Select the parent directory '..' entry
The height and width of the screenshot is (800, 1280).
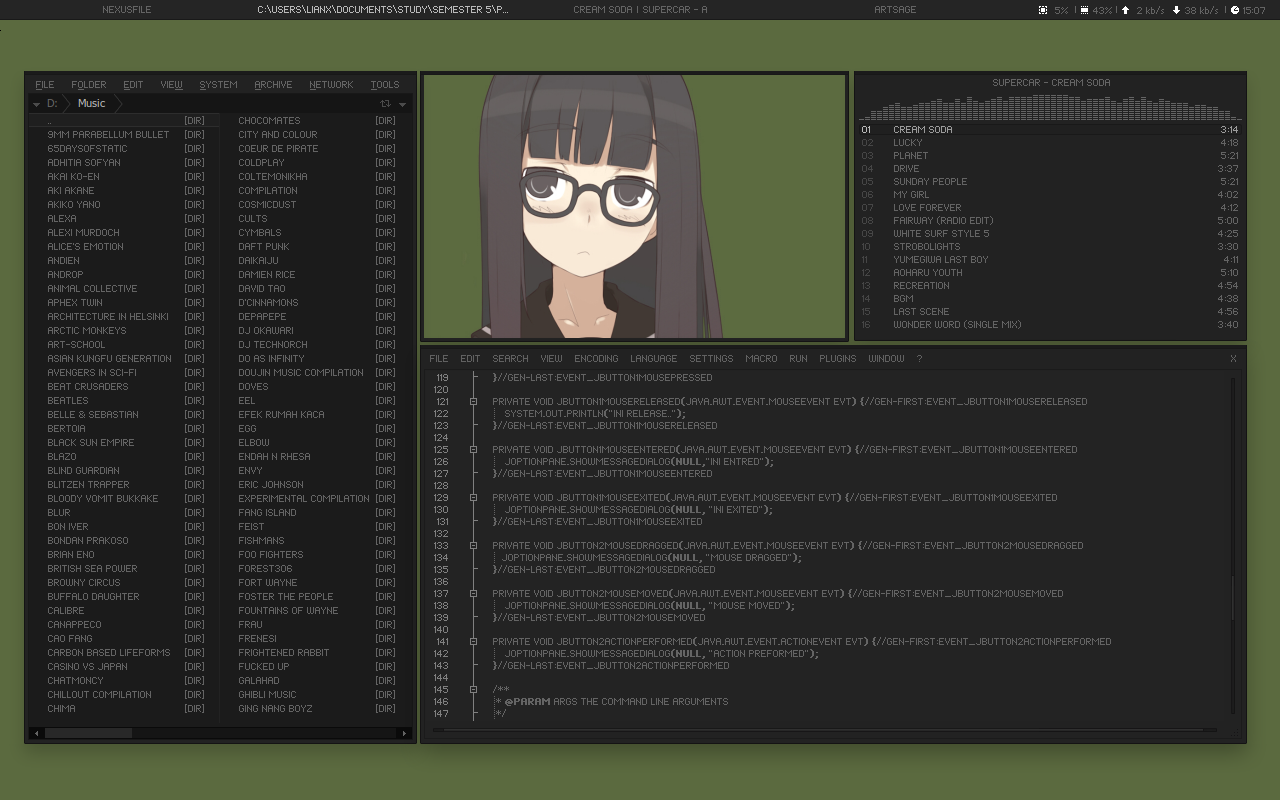[x=123, y=121]
